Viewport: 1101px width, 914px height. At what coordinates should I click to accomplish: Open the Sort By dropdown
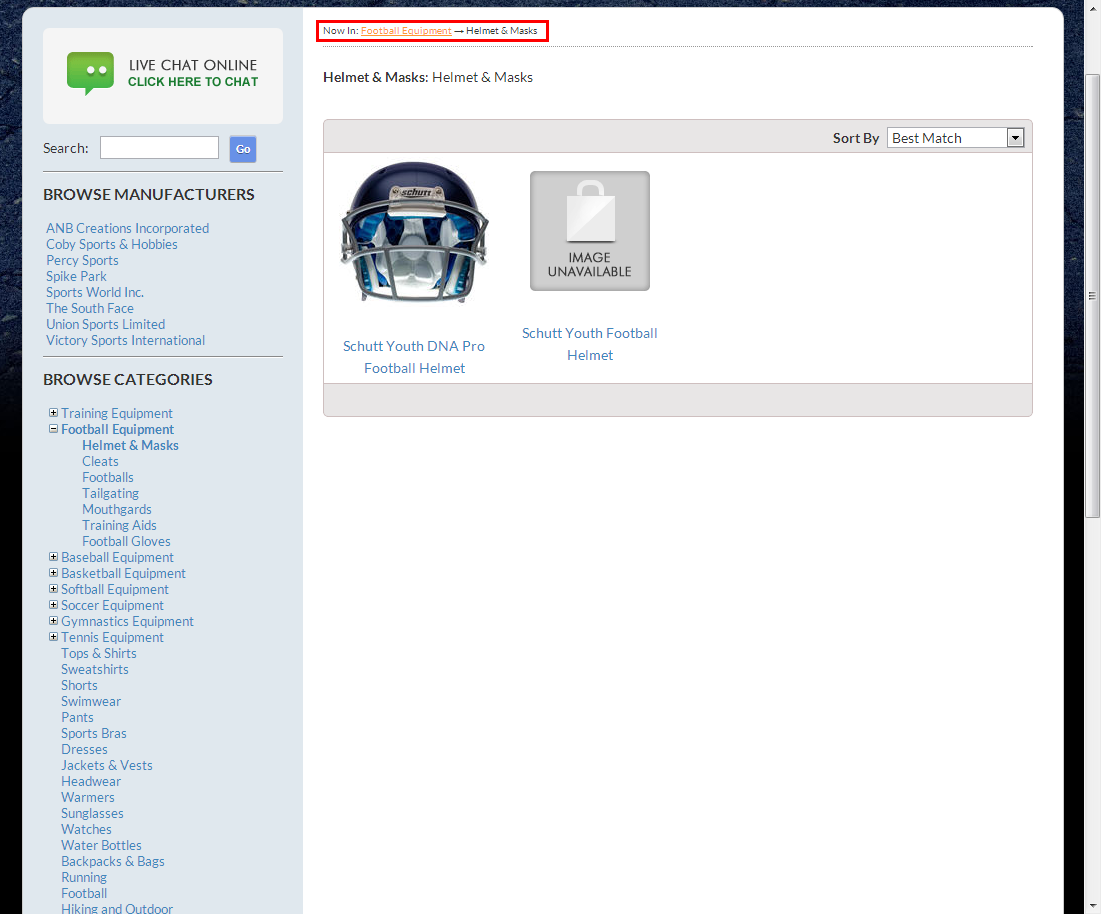click(955, 138)
